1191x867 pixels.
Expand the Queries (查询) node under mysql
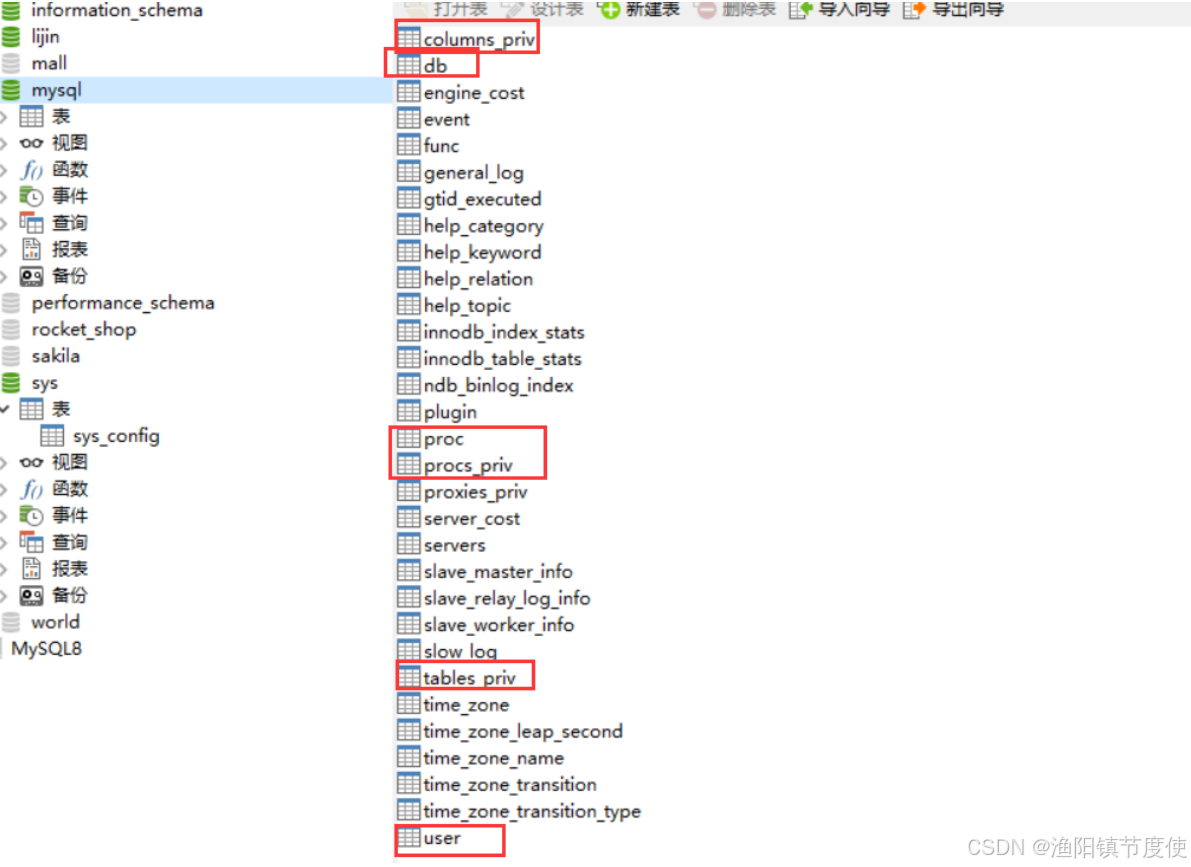coord(5,223)
